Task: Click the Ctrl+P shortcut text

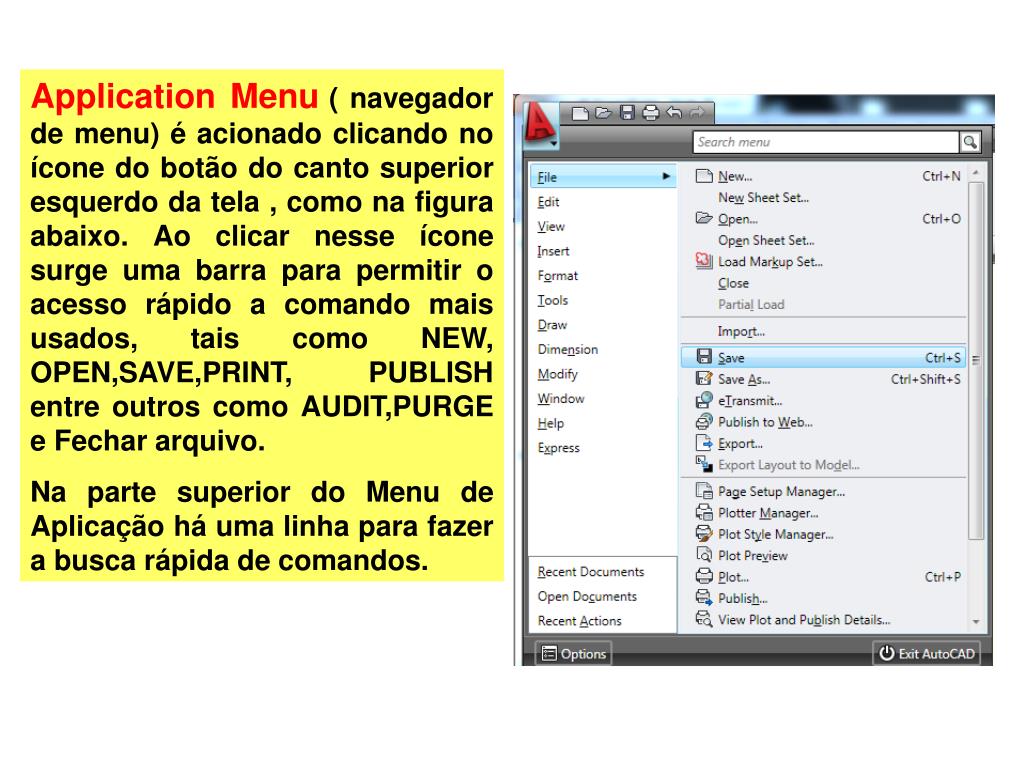Action: click(x=942, y=577)
